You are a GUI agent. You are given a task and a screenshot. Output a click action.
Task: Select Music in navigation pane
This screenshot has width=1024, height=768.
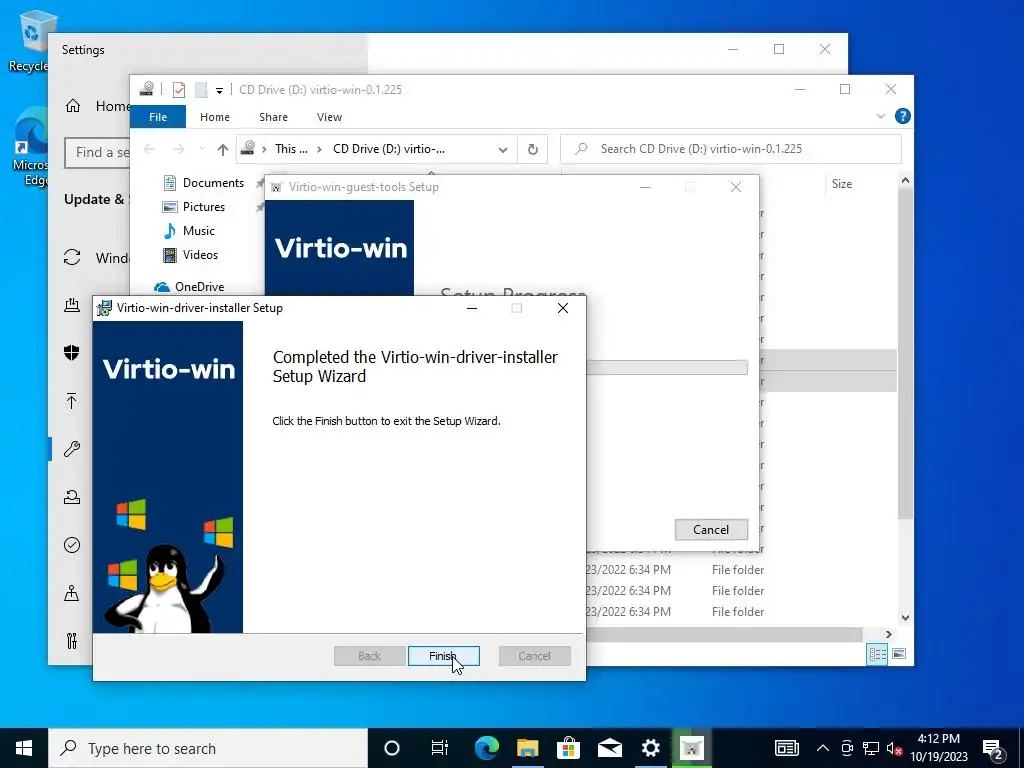click(x=188, y=231)
